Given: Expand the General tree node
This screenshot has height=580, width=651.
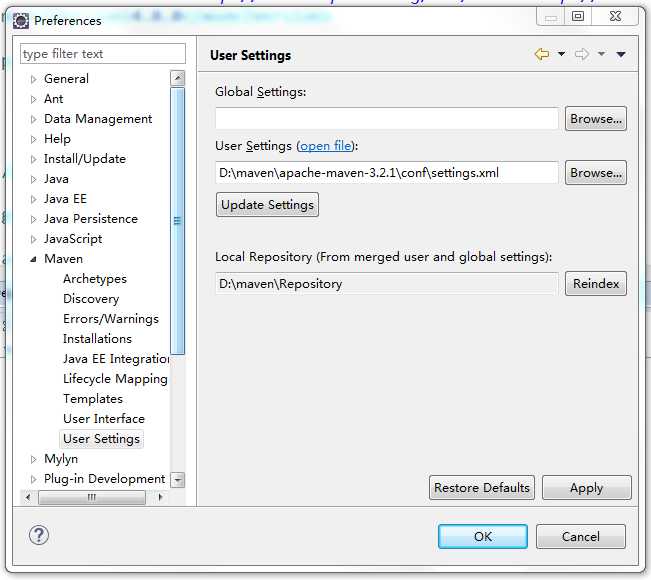Looking at the screenshot, I should coord(34,79).
